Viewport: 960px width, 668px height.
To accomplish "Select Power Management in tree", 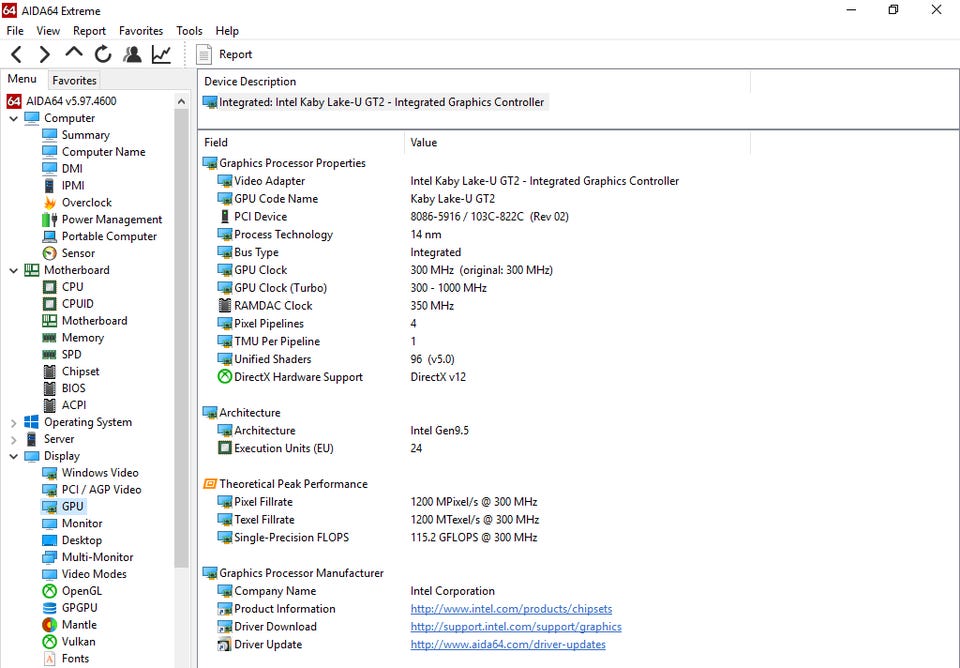I will [102, 219].
